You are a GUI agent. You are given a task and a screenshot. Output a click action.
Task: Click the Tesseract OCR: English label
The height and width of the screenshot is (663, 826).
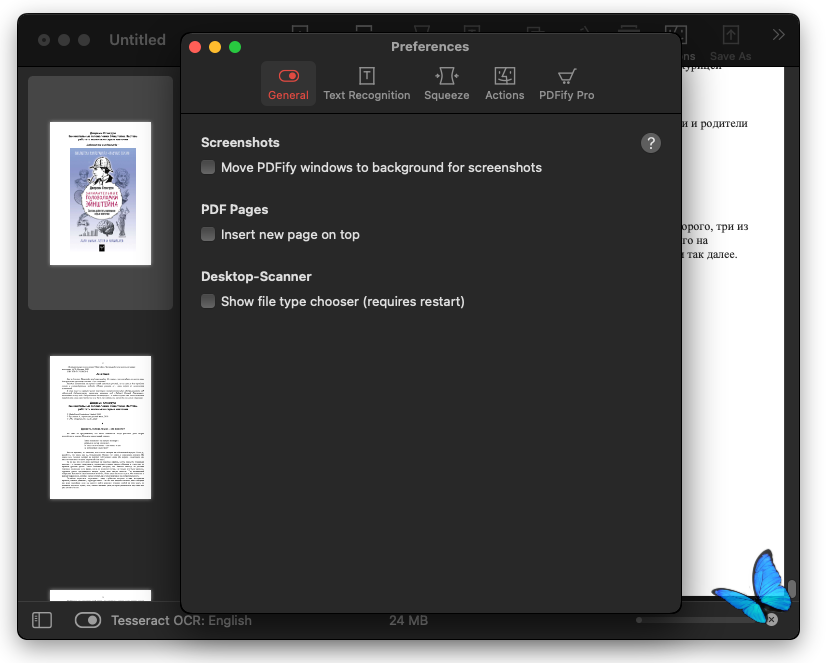point(181,620)
